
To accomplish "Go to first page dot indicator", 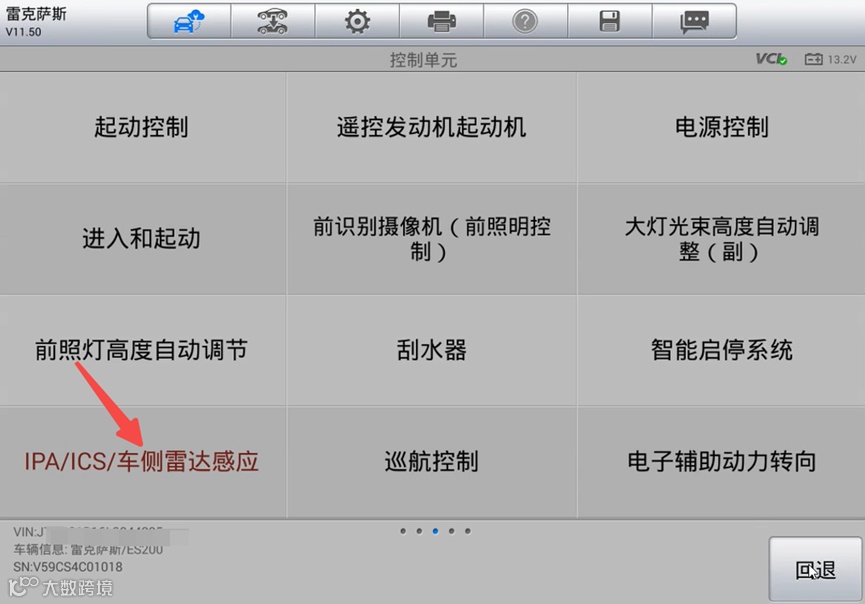I will click(403, 531).
